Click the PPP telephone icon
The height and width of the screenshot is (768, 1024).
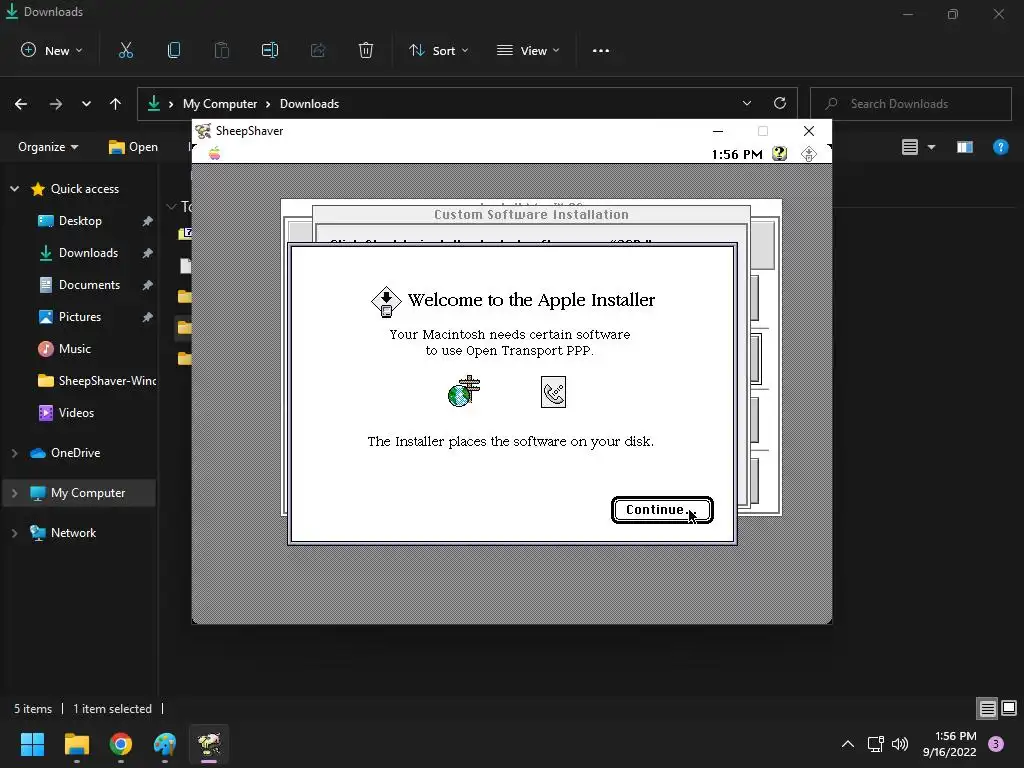(x=553, y=392)
